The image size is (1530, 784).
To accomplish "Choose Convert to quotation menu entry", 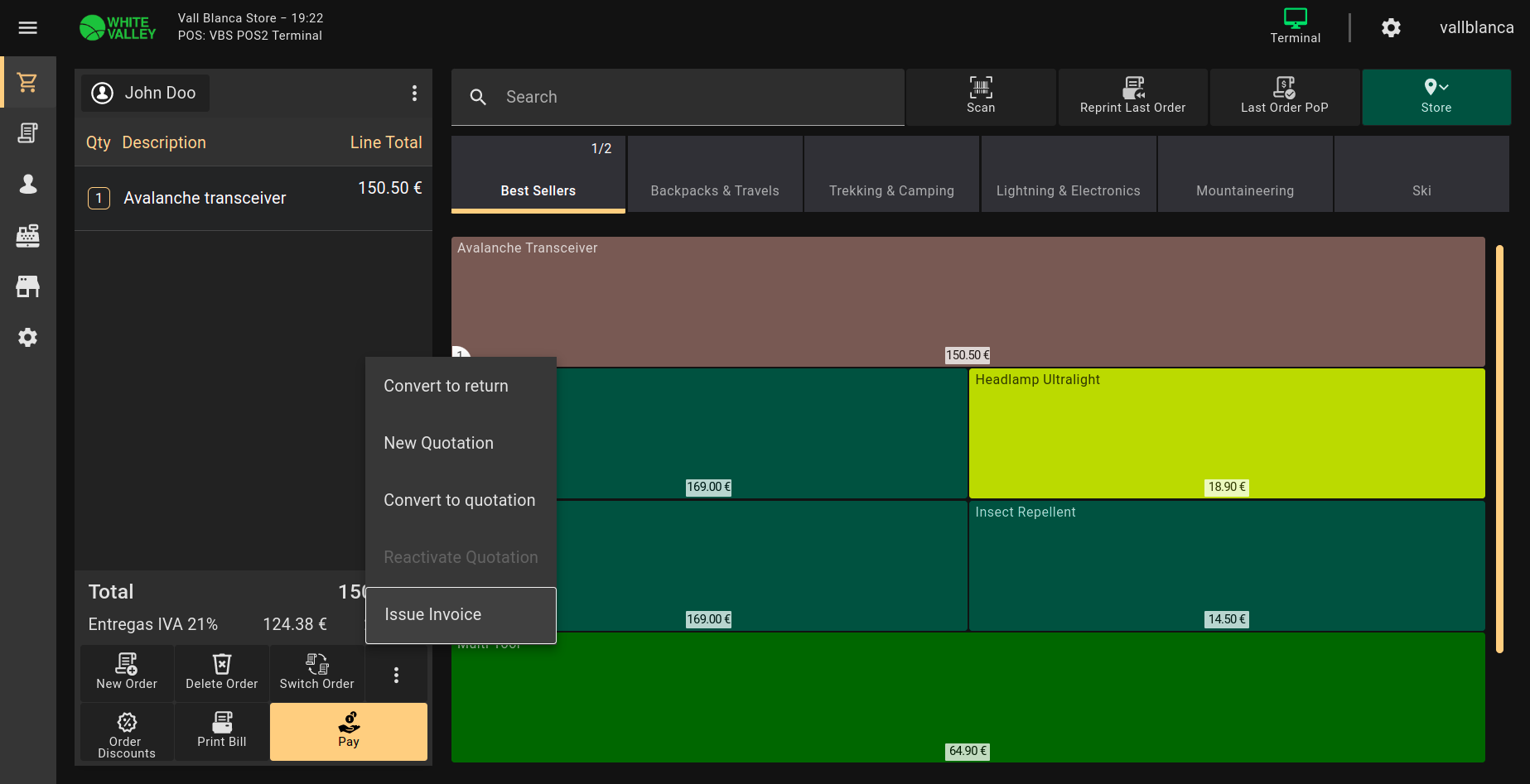I will point(460,500).
